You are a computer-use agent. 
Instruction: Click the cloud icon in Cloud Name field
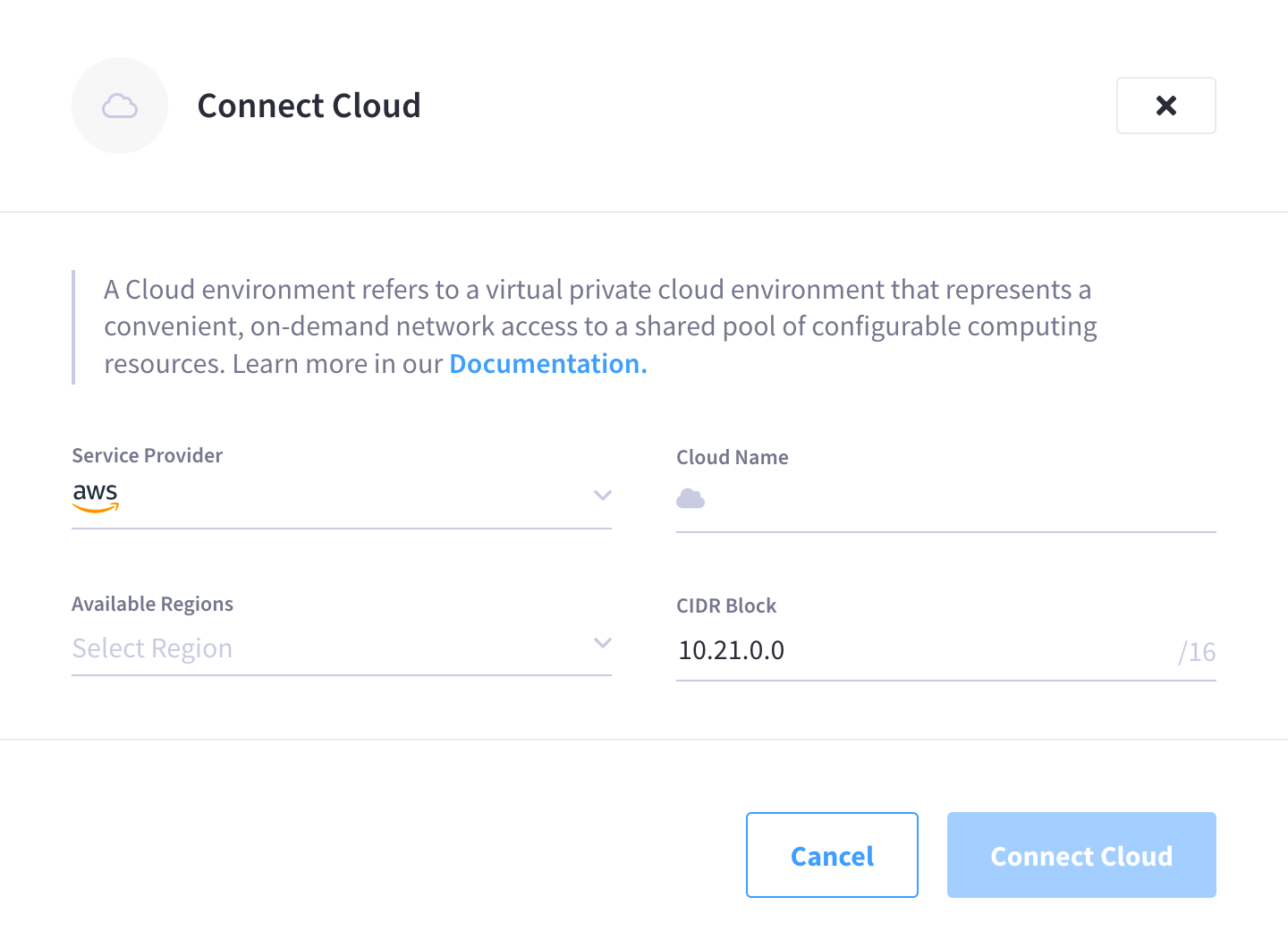[691, 499]
